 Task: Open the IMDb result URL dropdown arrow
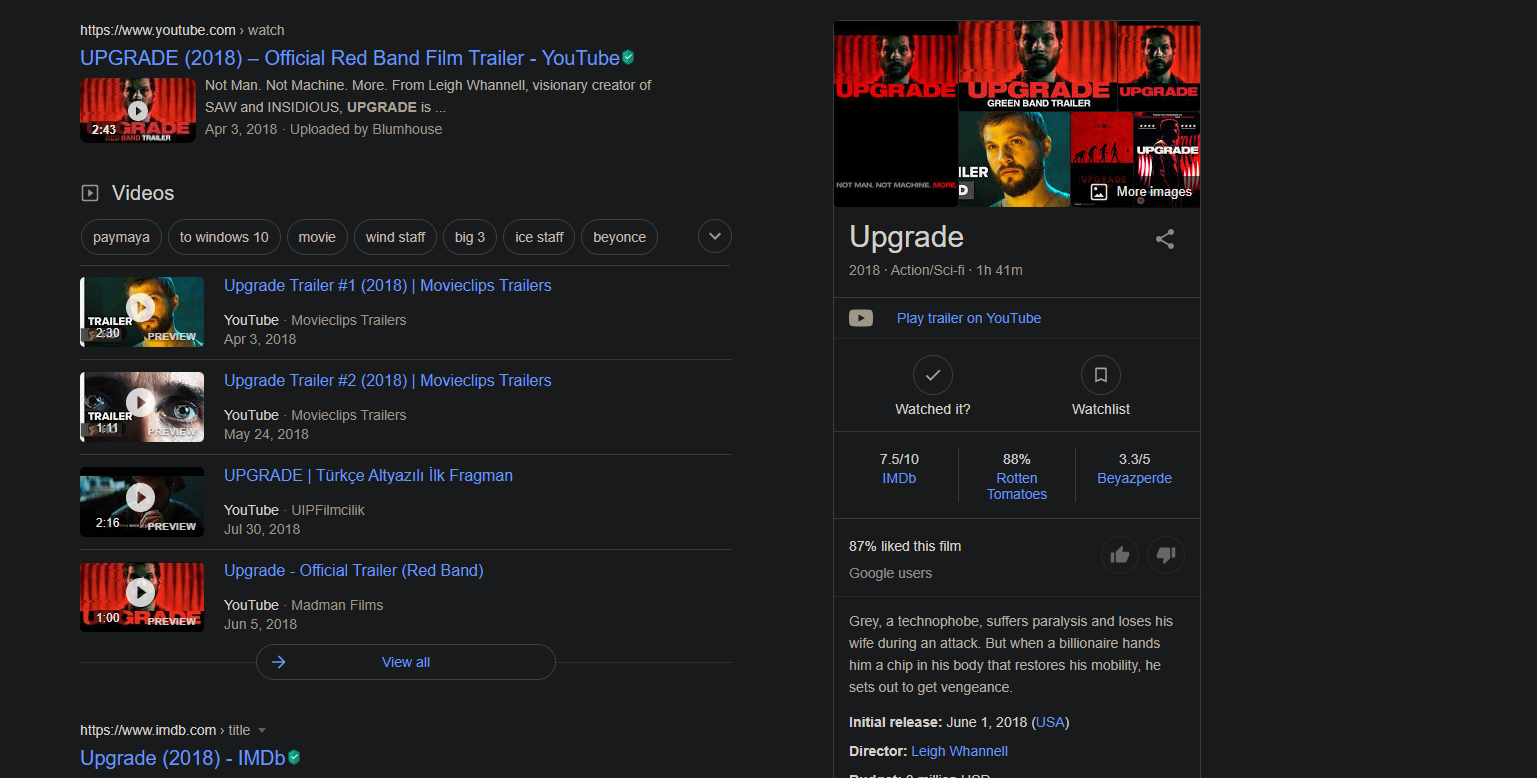(x=262, y=731)
